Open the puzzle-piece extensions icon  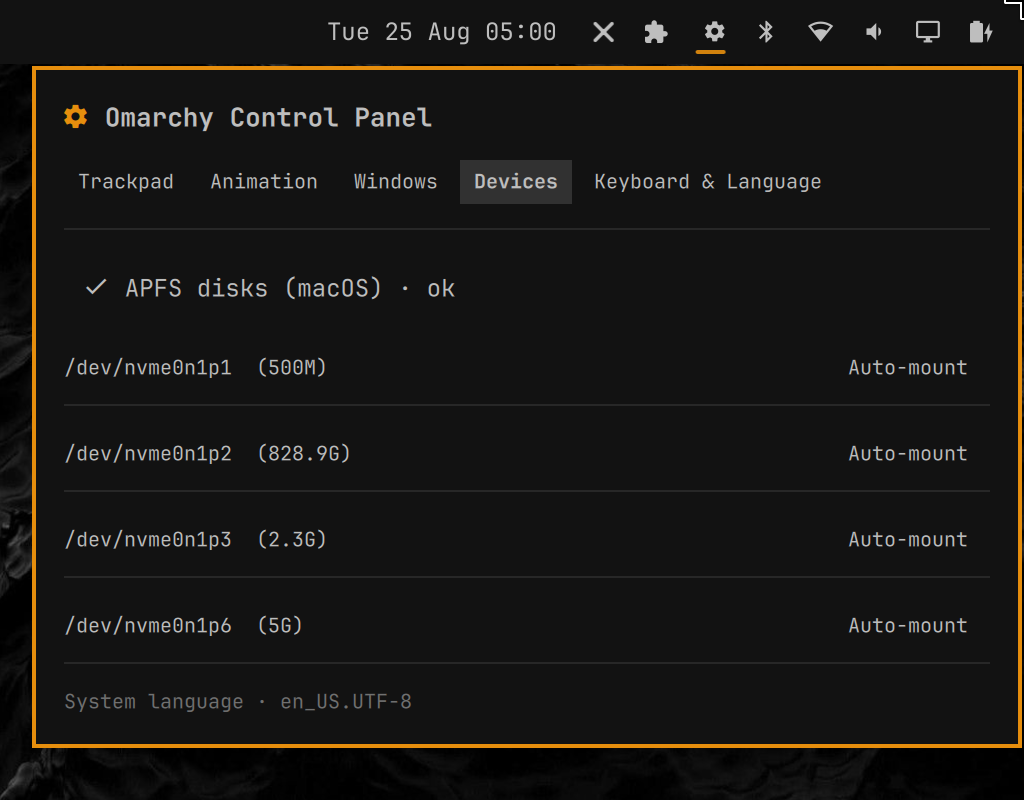pos(656,32)
